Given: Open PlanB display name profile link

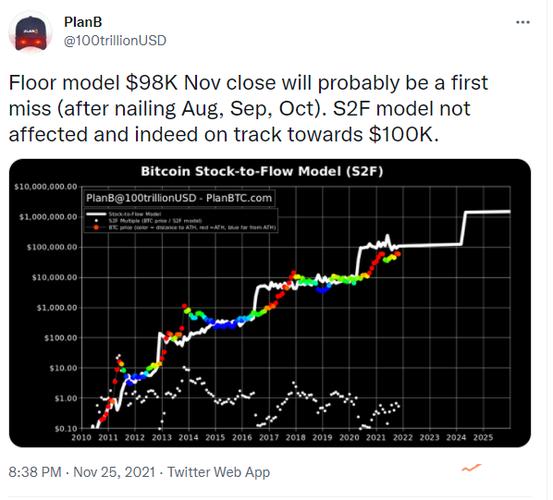Looking at the screenshot, I should pyautogui.click(x=83, y=22).
